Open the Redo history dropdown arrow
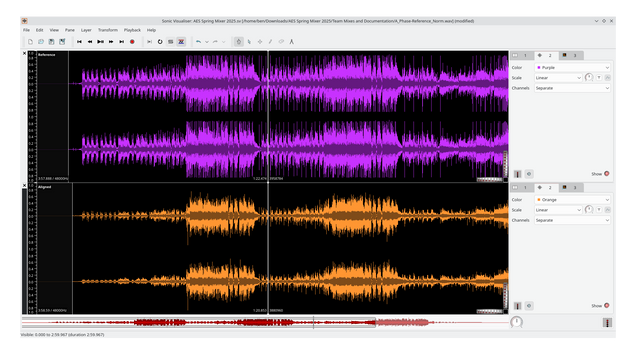This screenshot has height=362, width=636. coord(223,42)
